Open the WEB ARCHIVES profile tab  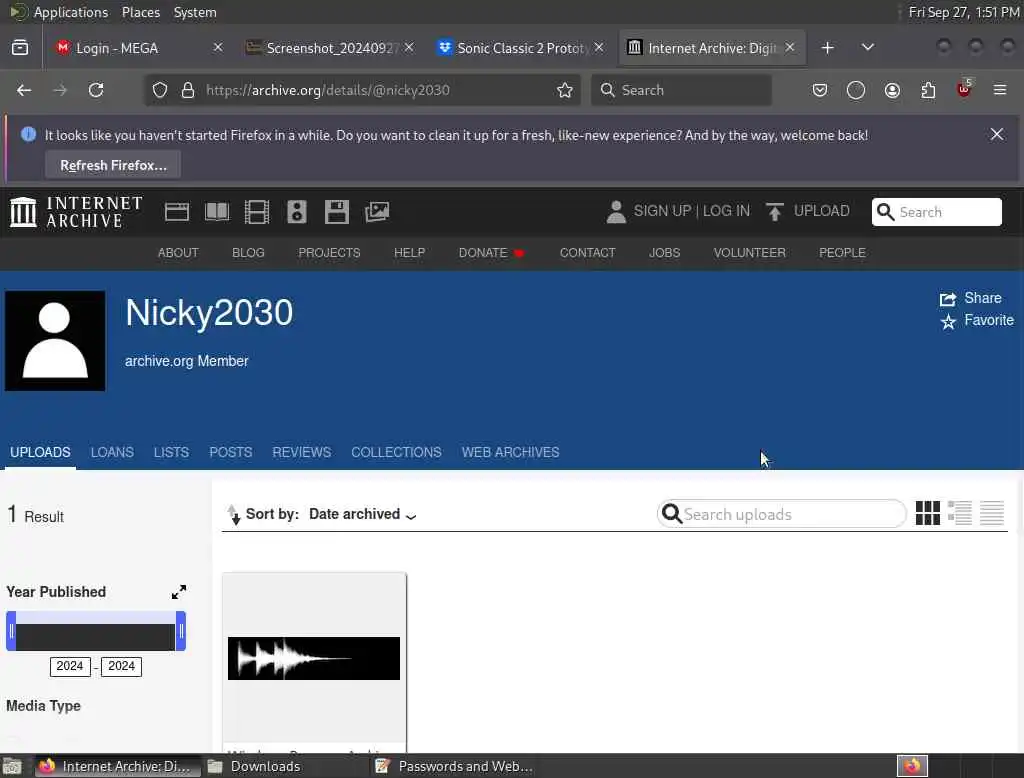pyautogui.click(x=511, y=452)
